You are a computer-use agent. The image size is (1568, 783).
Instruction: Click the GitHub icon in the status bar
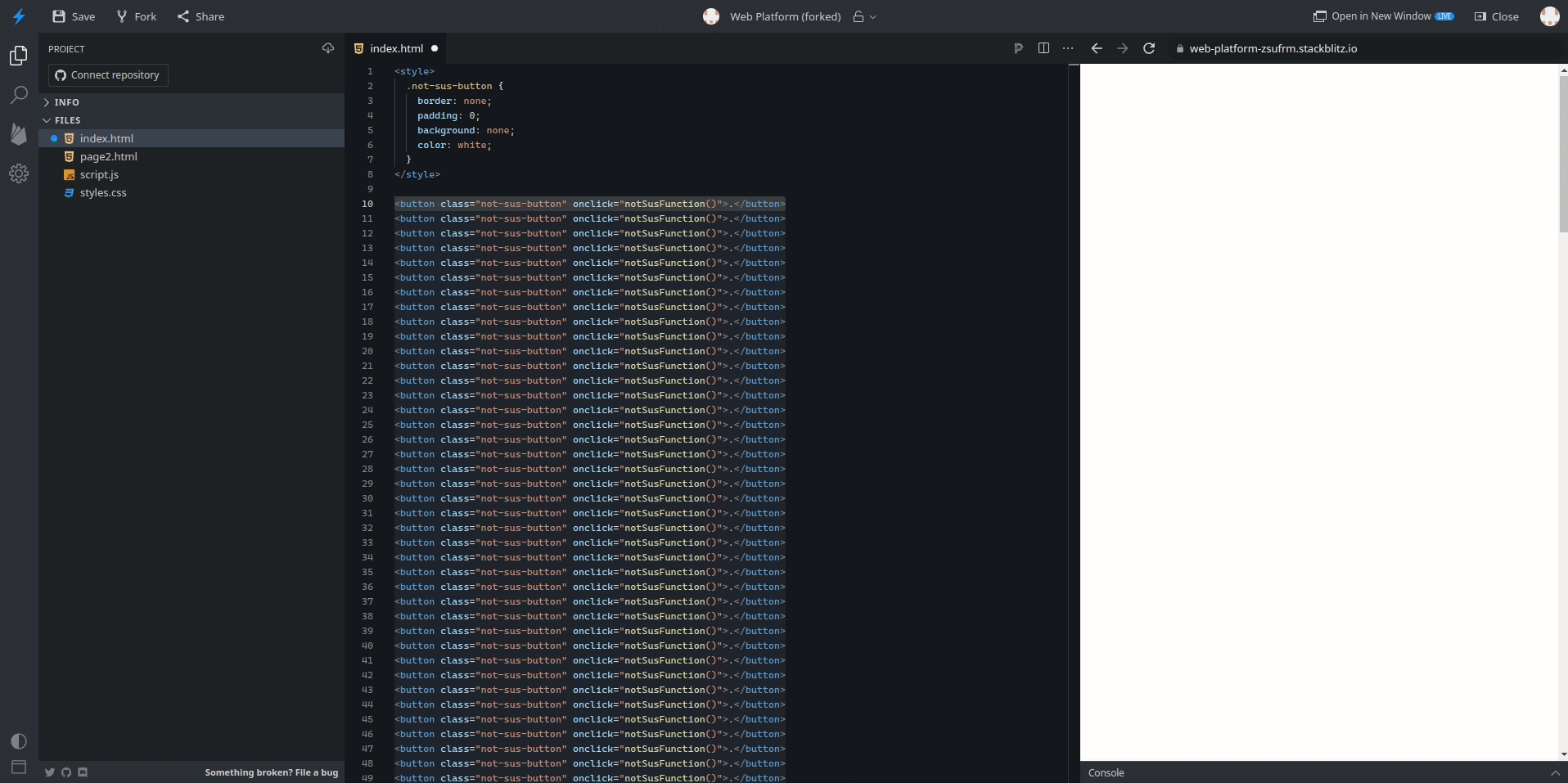click(x=66, y=772)
